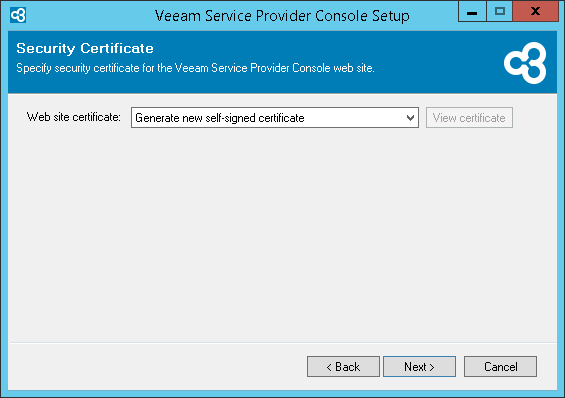
Task: Click the large Veeam logo in blue banner
Action: [525, 63]
